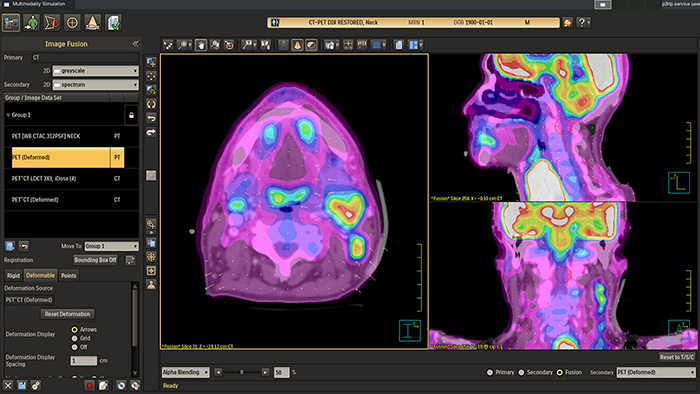
Task: Open the primary greyscale colormap dropdown
Action: (x=96, y=71)
